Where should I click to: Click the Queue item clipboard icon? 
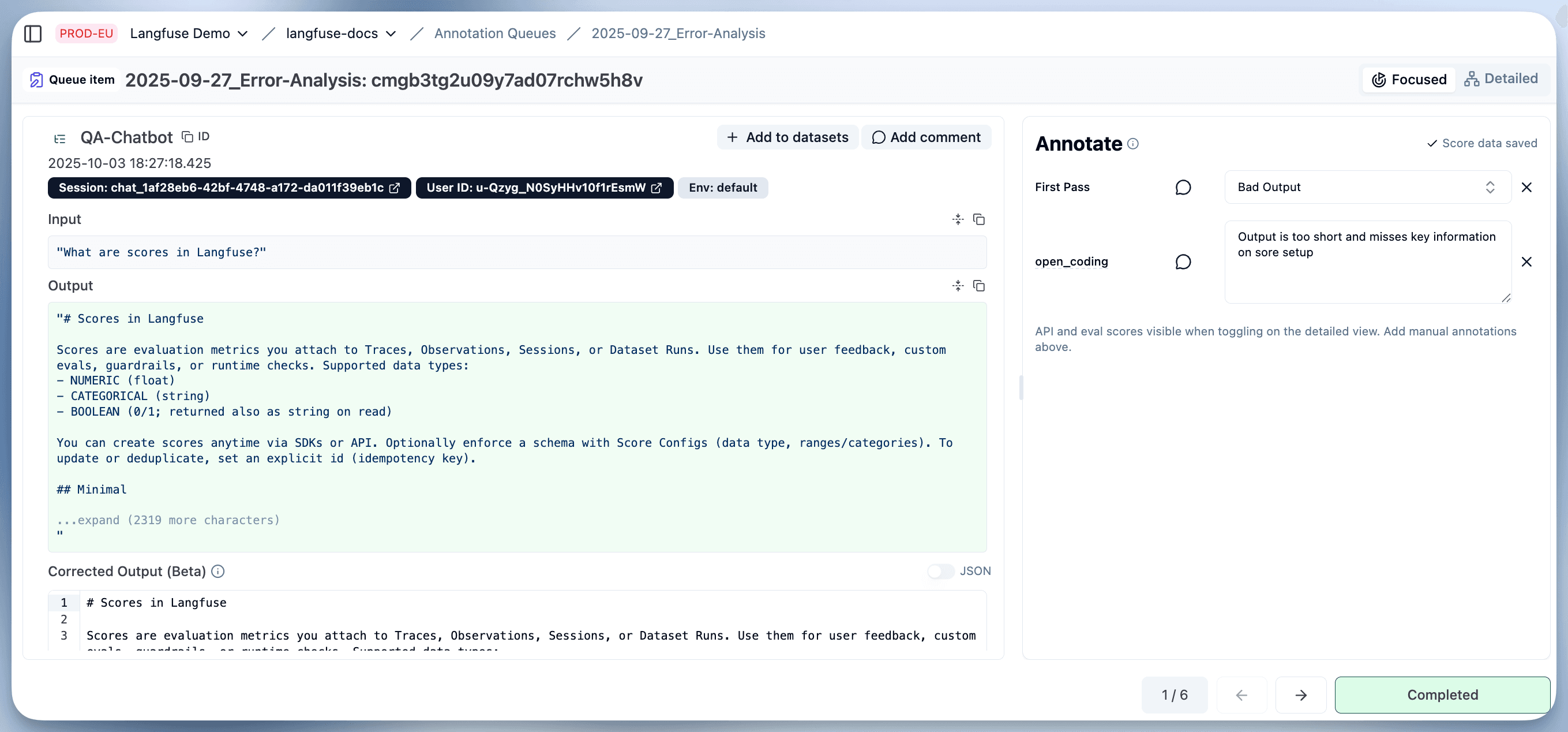coord(36,80)
